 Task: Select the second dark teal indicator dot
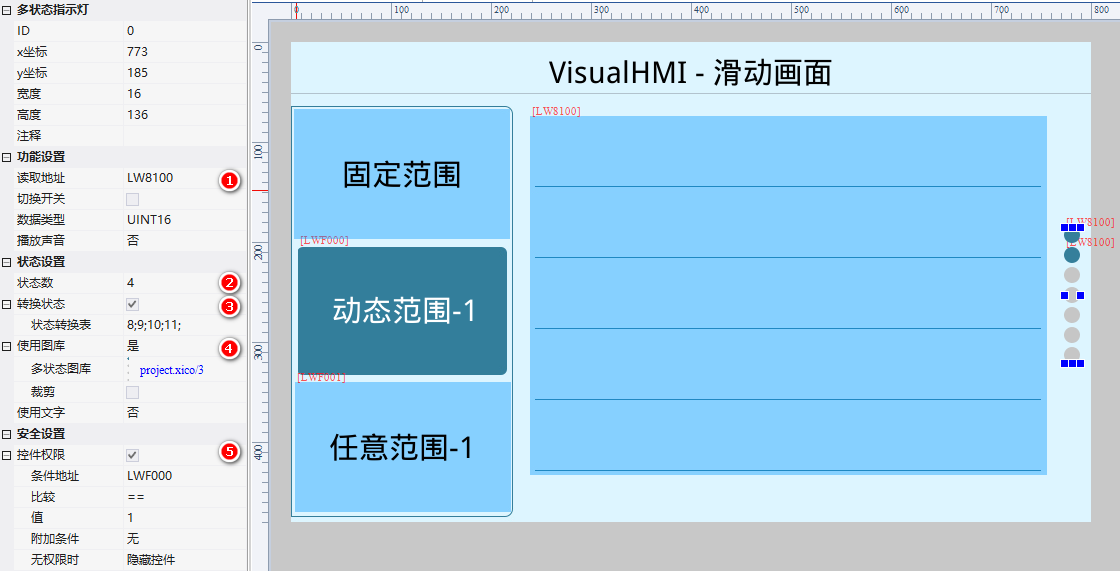point(1072,255)
